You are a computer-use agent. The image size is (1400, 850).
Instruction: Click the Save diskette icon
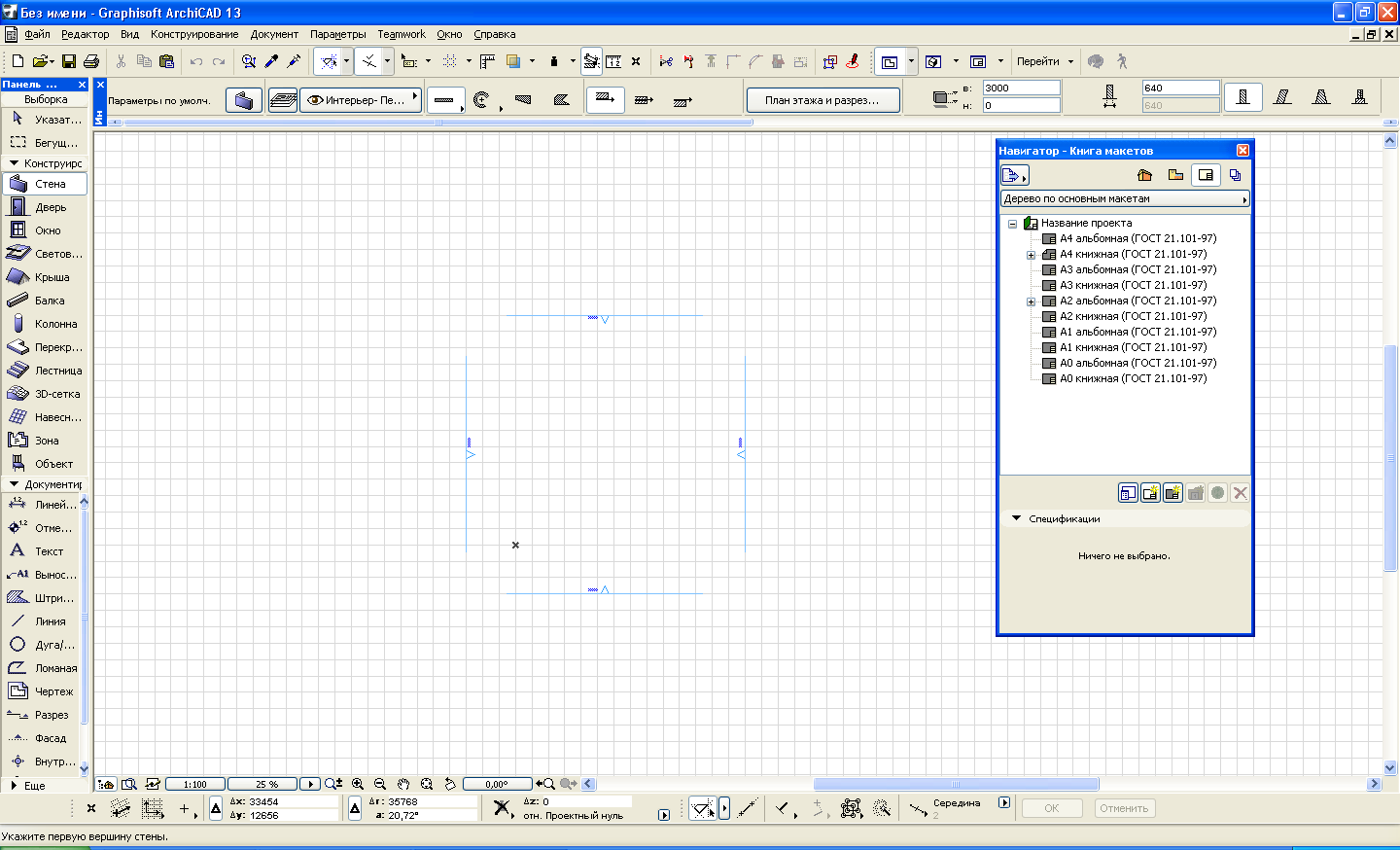pos(69,61)
